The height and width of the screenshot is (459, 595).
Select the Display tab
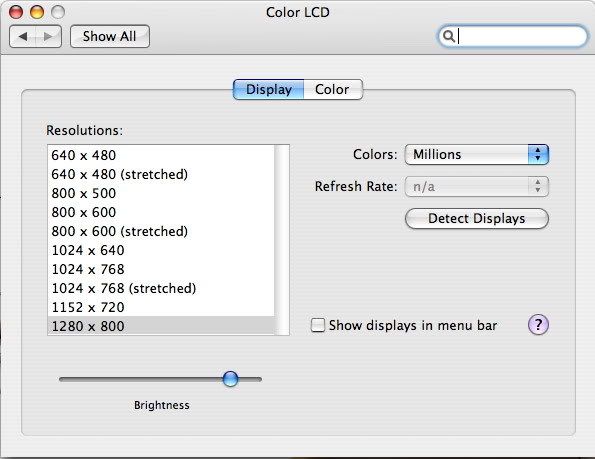(x=269, y=90)
